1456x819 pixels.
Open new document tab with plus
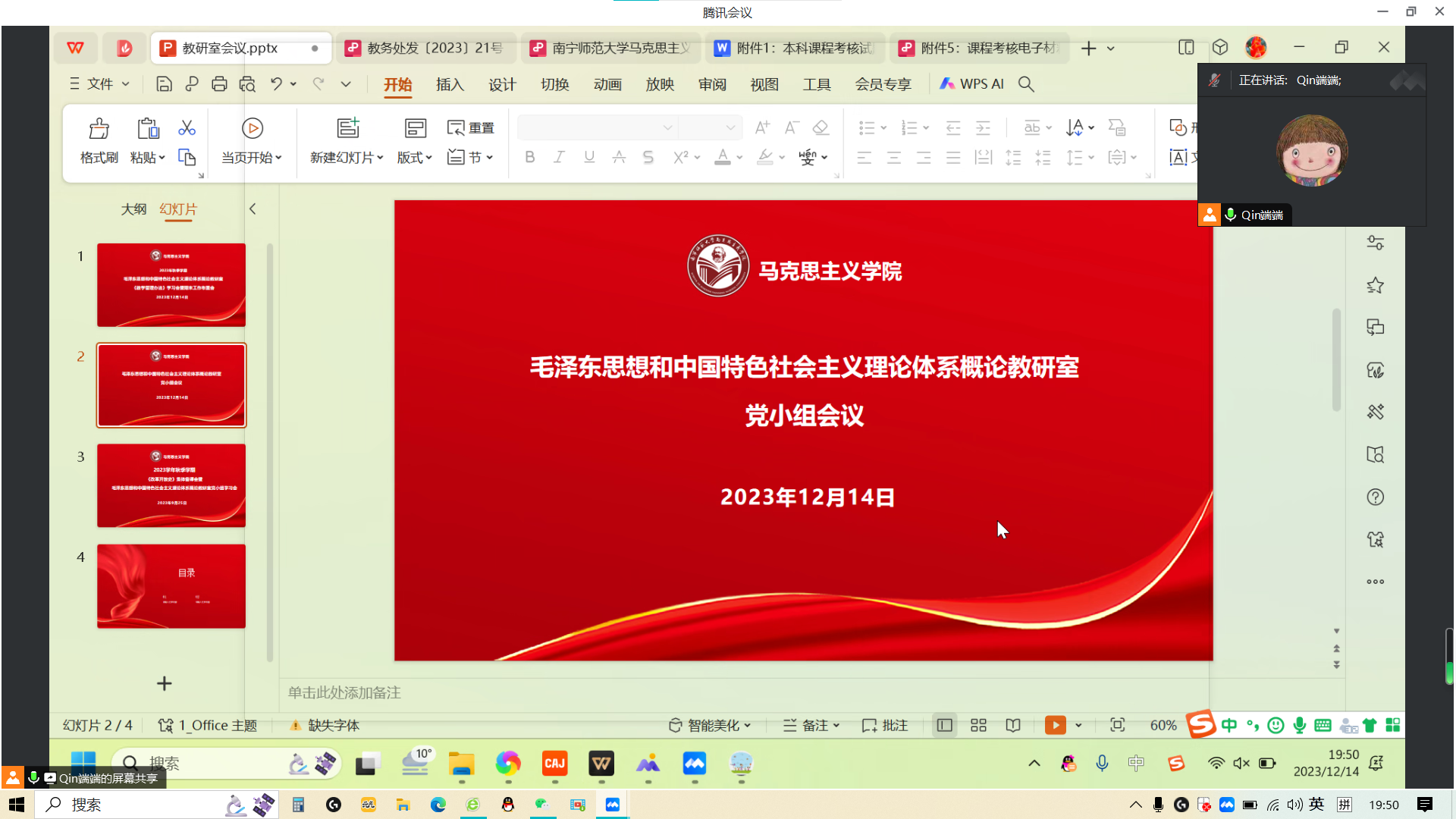(x=1089, y=48)
